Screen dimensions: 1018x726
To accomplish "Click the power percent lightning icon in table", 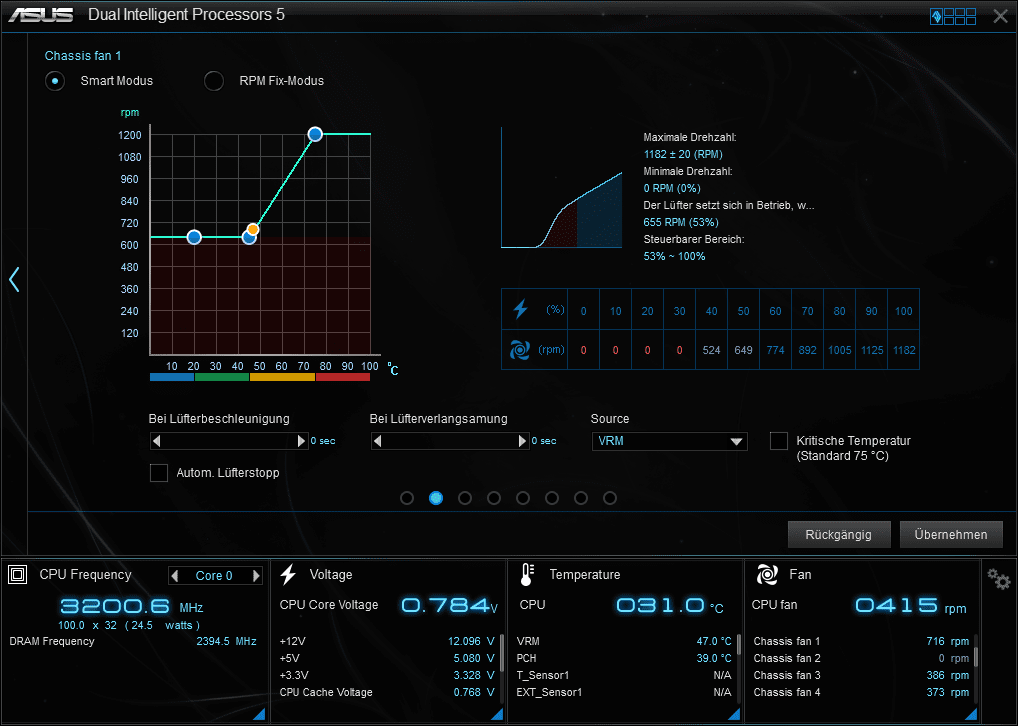I will tap(520, 310).
